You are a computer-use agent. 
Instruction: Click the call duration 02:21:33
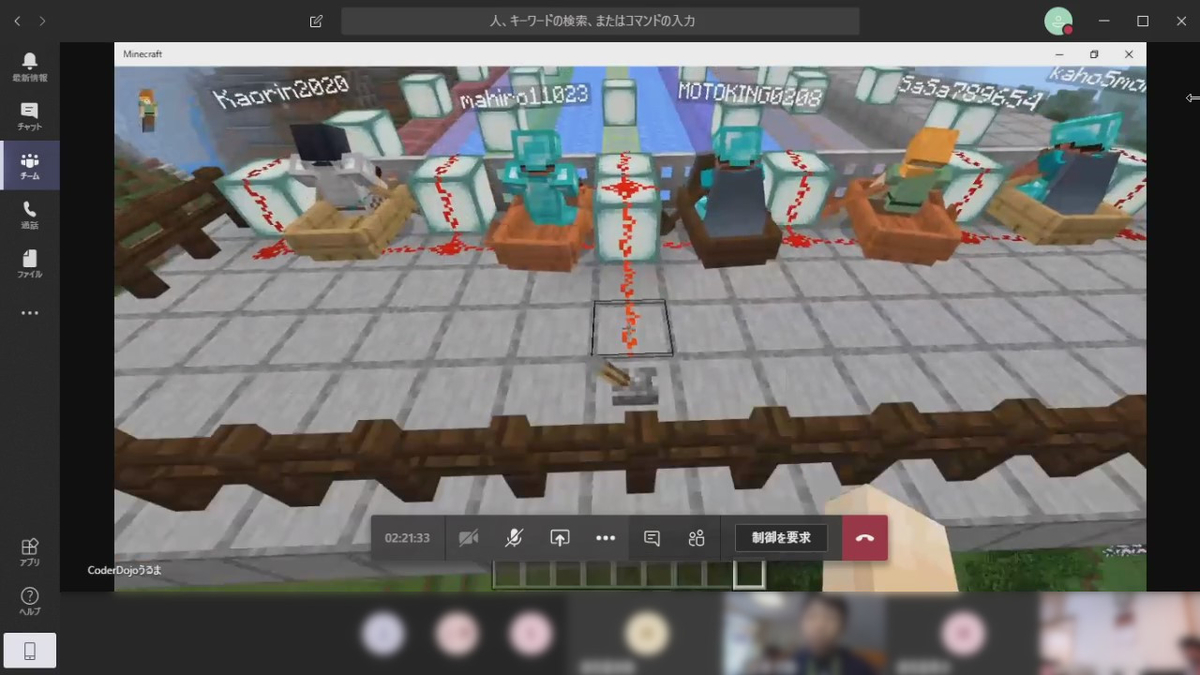coord(407,538)
